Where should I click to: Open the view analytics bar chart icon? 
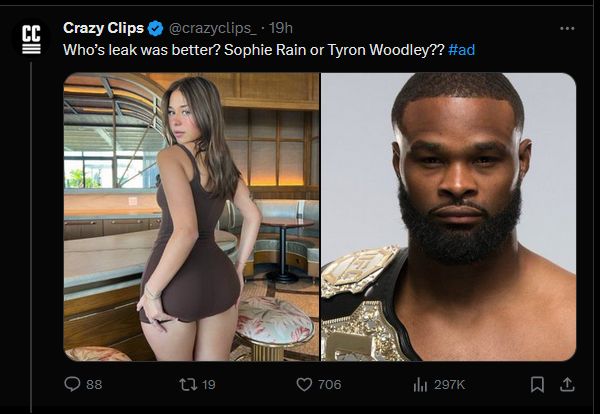(x=421, y=384)
